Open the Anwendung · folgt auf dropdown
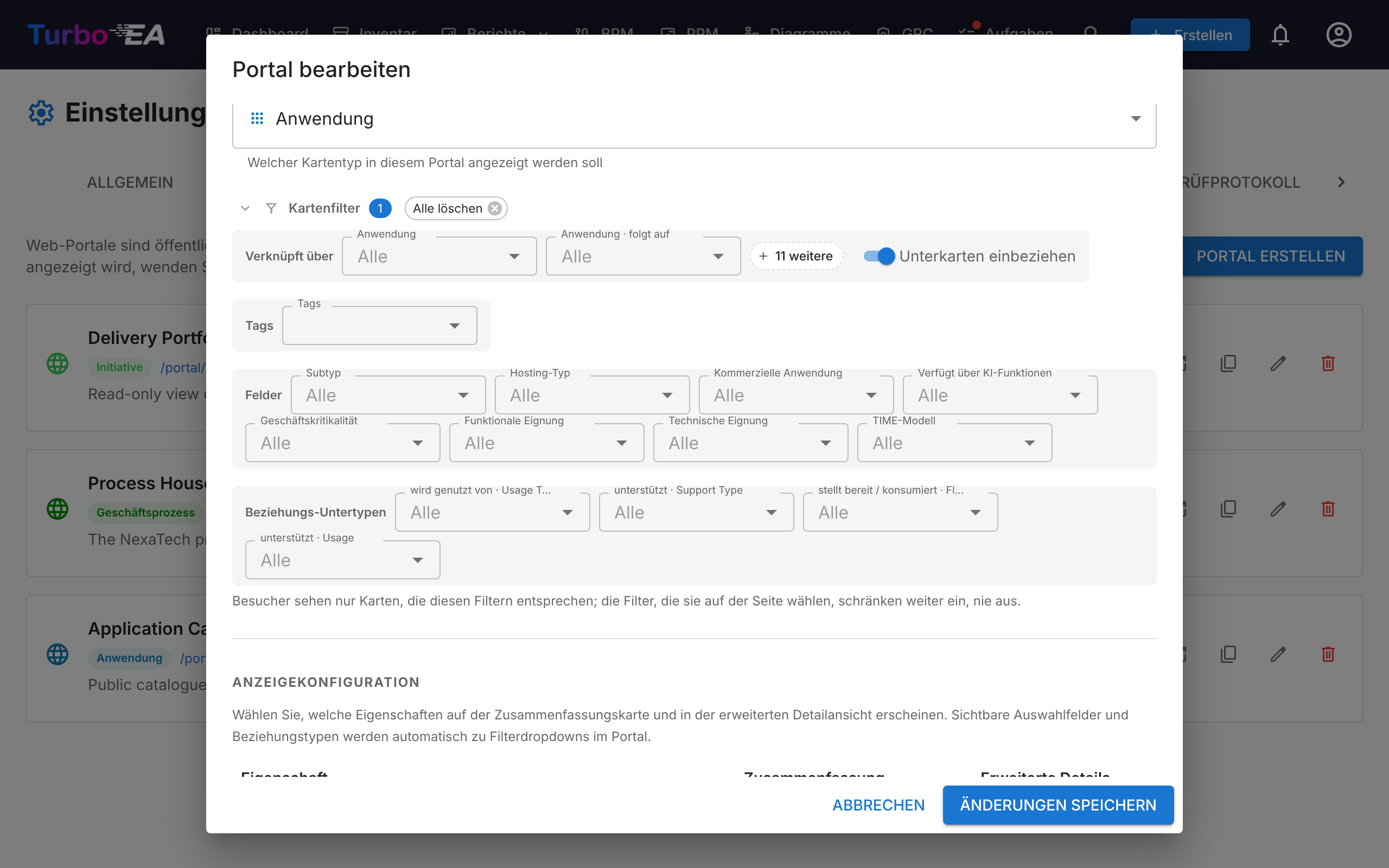 click(643, 256)
